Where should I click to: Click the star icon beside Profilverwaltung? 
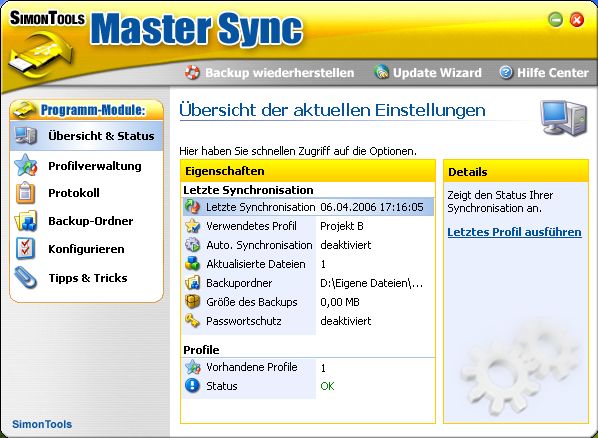pyautogui.click(x=26, y=165)
